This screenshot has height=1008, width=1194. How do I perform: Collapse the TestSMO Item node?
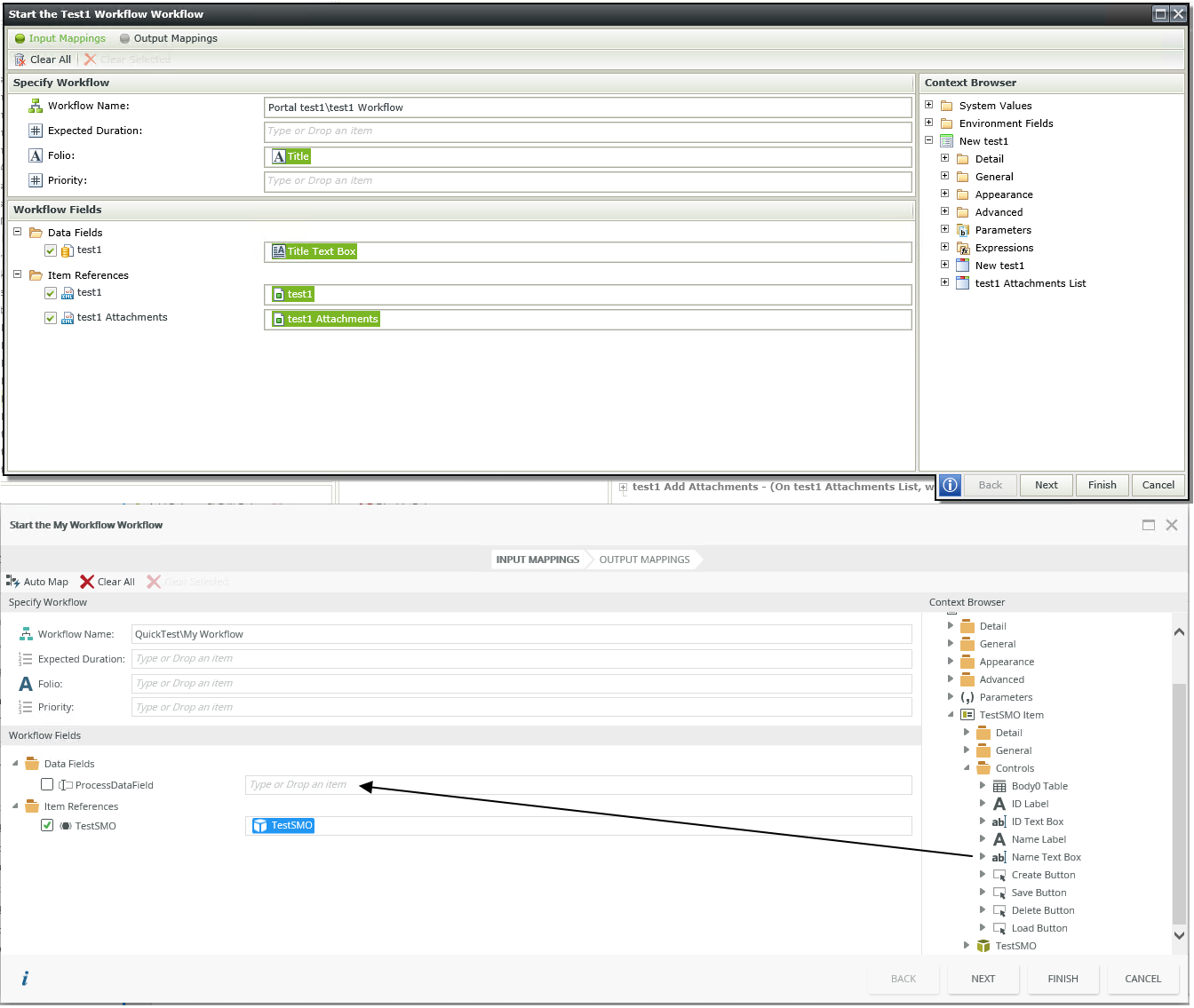[951, 715]
